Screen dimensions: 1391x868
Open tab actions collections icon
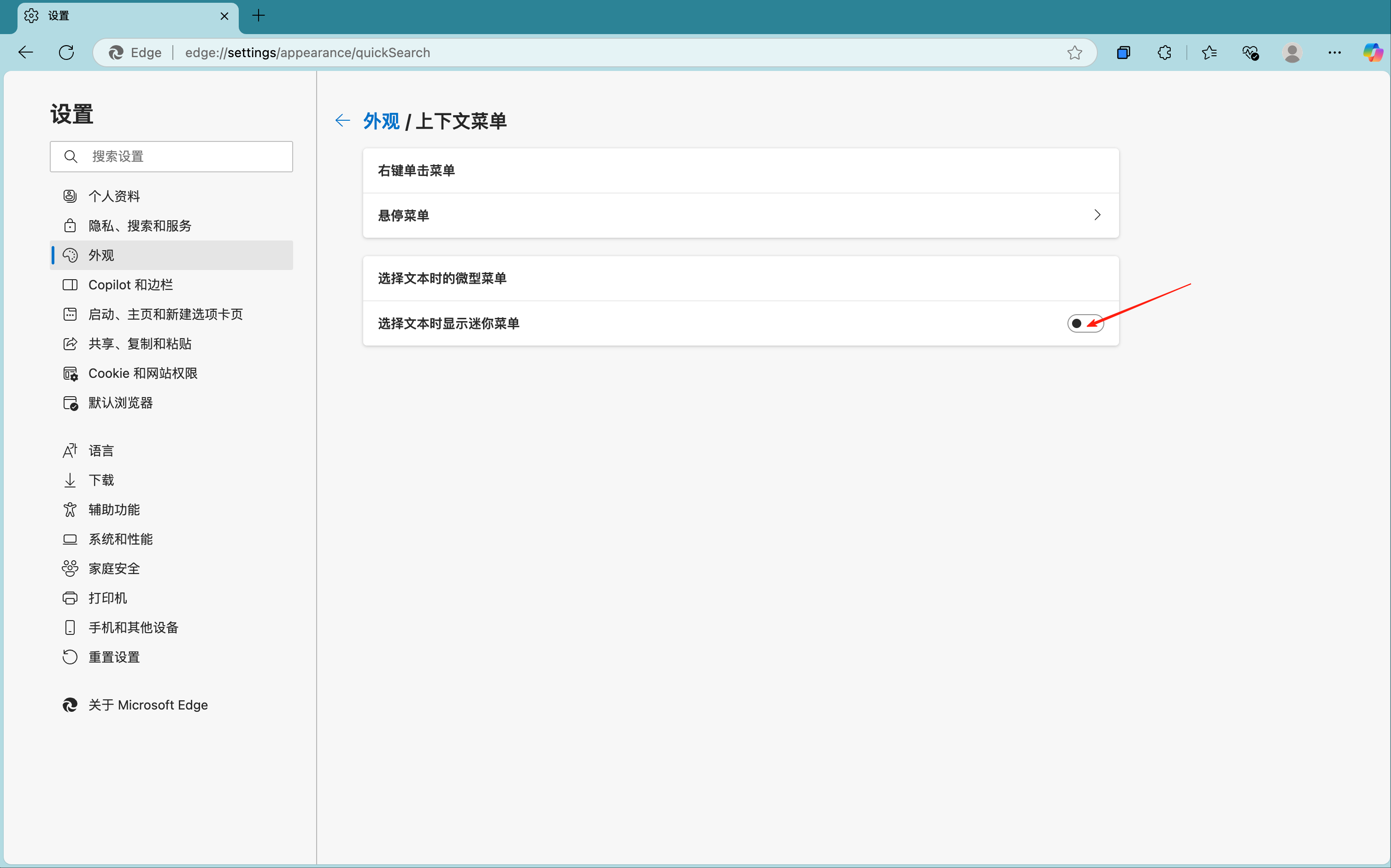(1123, 53)
